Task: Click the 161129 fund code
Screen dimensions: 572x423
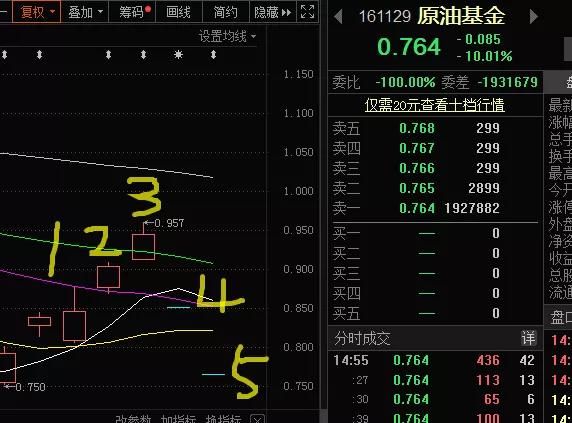Action: coord(385,16)
